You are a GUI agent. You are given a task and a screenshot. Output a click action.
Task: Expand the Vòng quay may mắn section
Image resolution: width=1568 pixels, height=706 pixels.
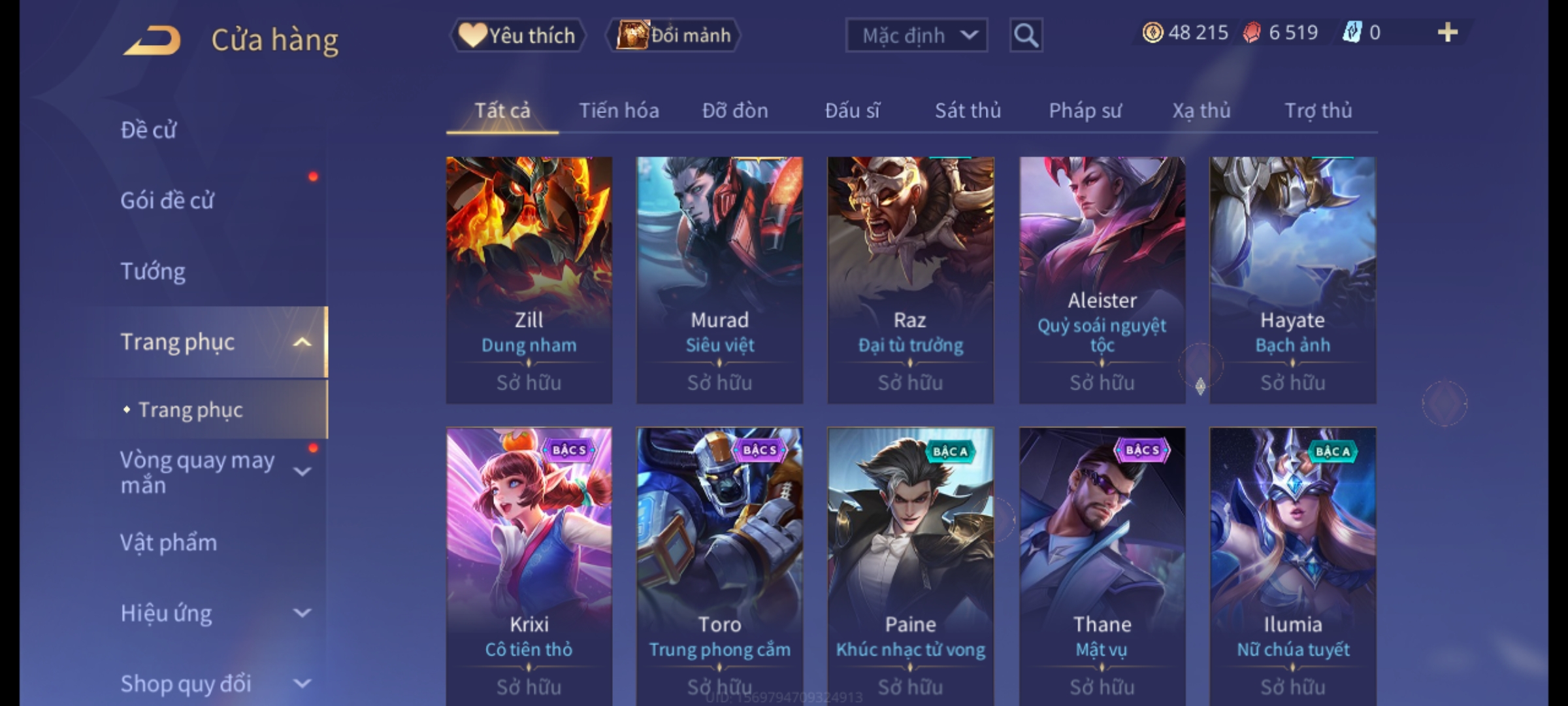(302, 472)
